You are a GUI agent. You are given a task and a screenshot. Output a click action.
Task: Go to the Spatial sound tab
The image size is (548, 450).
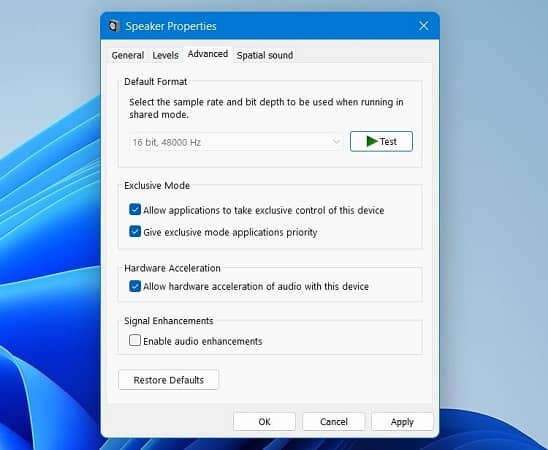(x=265, y=55)
